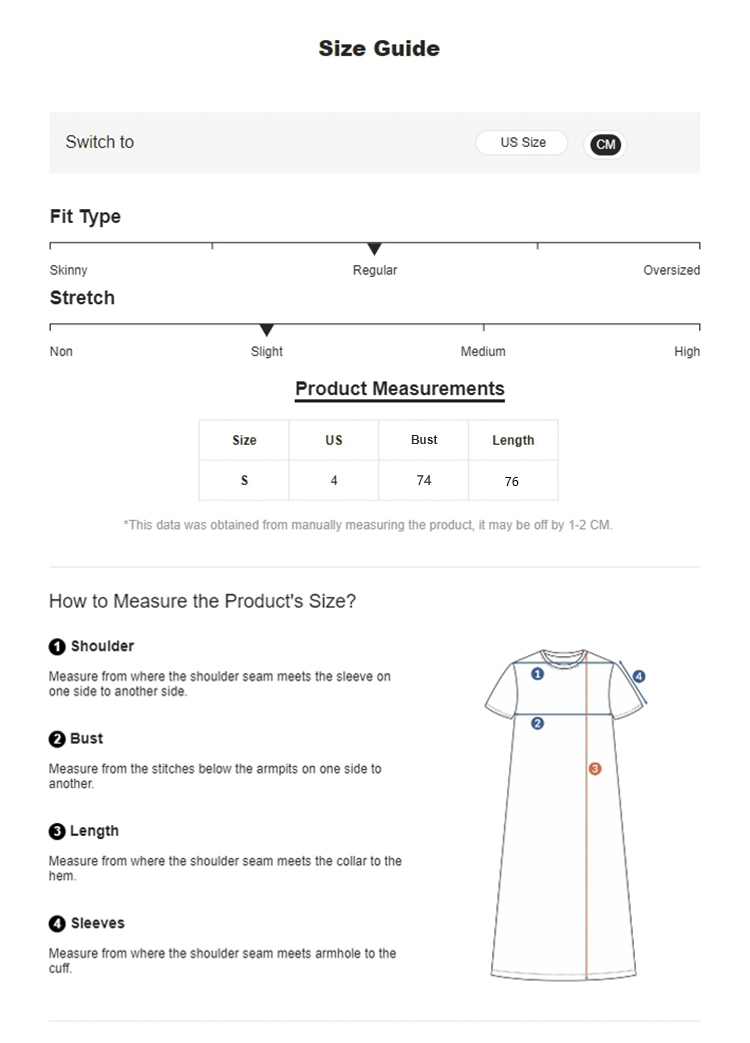Click blue marker 4 on dress sleeve
750x1043 pixels.
pyautogui.click(x=639, y=676)
